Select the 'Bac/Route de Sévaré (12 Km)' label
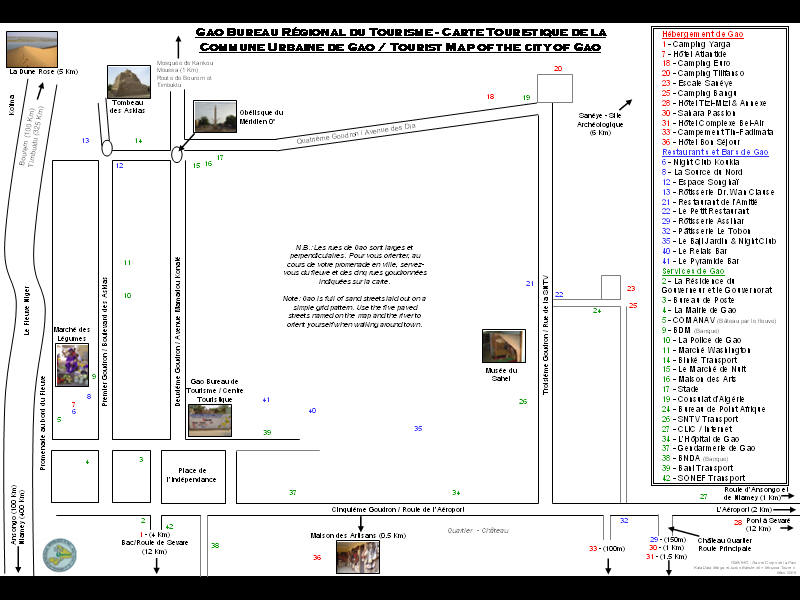The height and width of the screenshot is (600, 800). (x=155, y=547)
